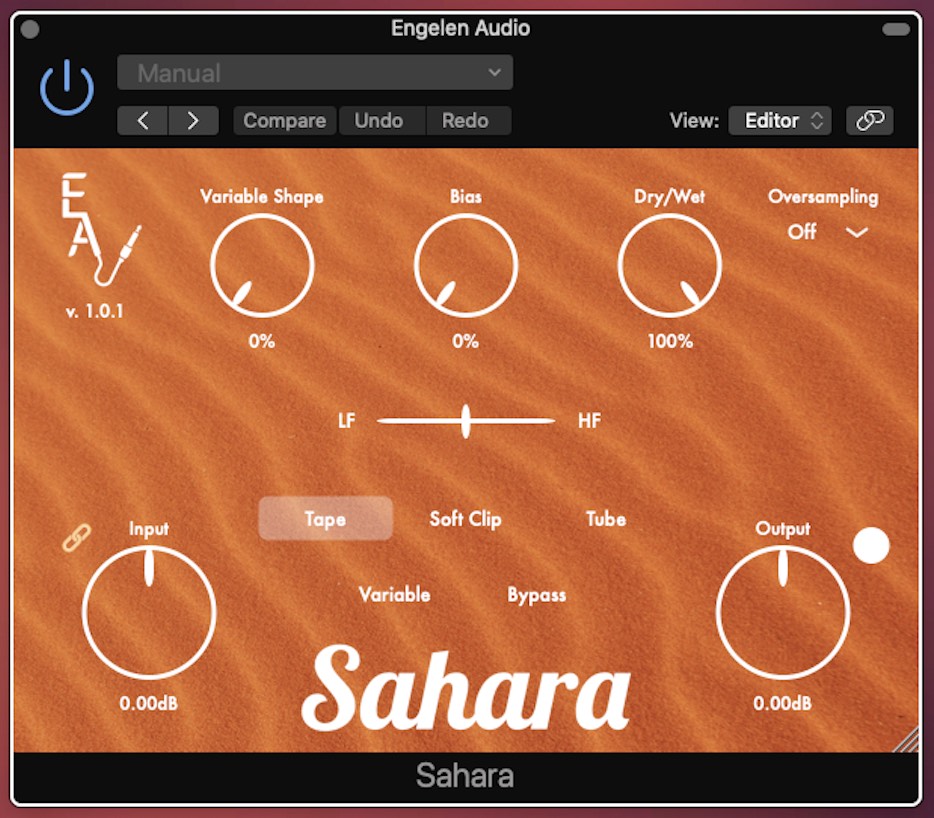This screenshot has width=934, height=818.
Task: Click the LF/HF tilt slider handle
Action: (x=466, y=421)
